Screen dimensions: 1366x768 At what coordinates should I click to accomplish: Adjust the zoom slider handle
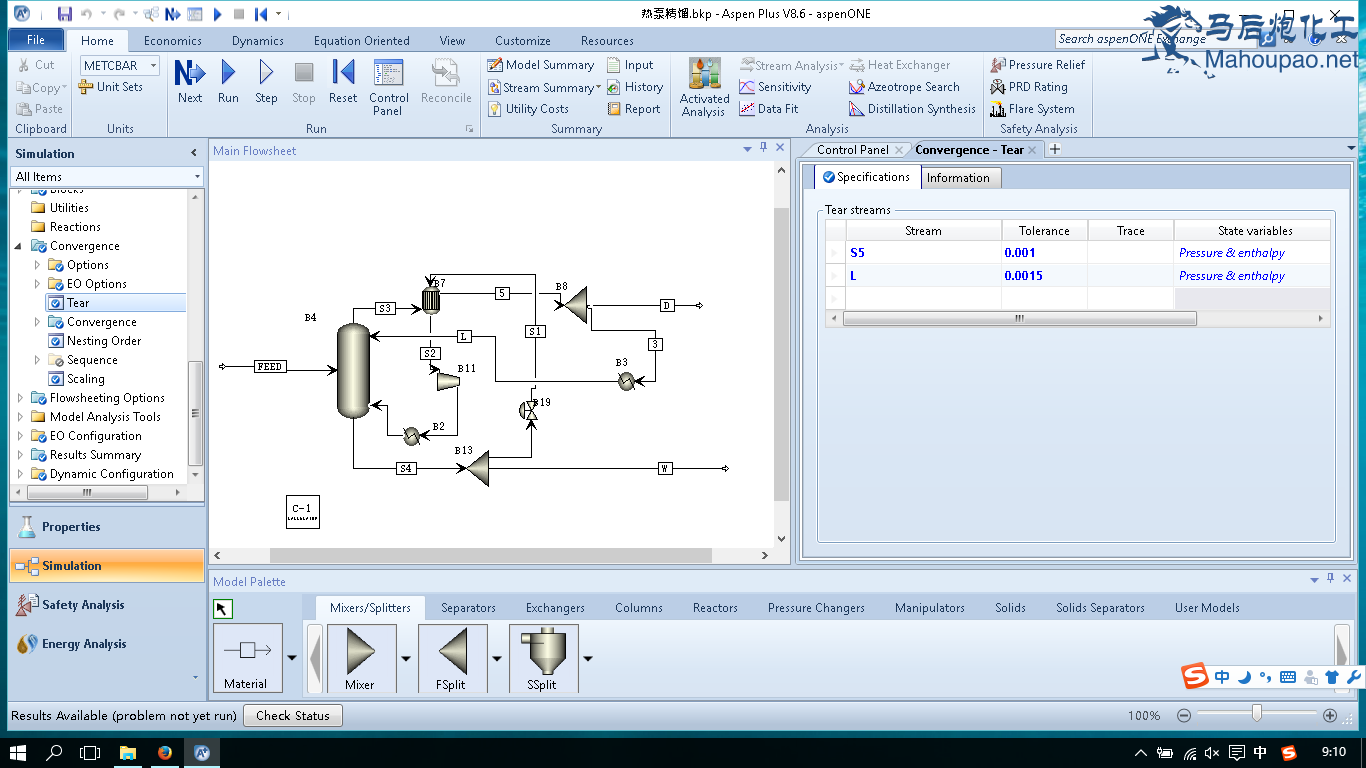[x=1256, y=714]
